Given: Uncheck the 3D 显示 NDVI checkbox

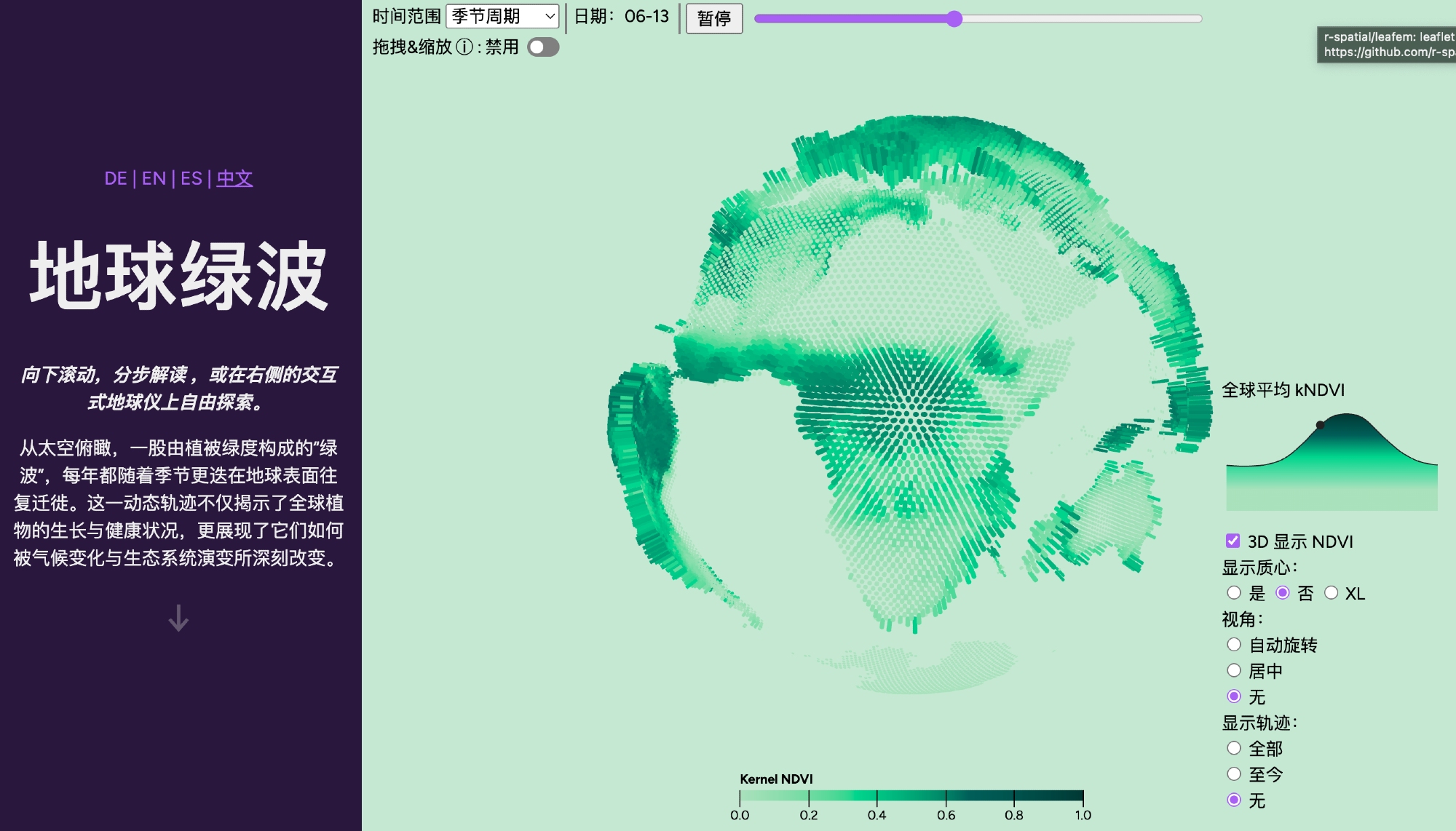Looking at the screenshot, I should coord(1233,541).
